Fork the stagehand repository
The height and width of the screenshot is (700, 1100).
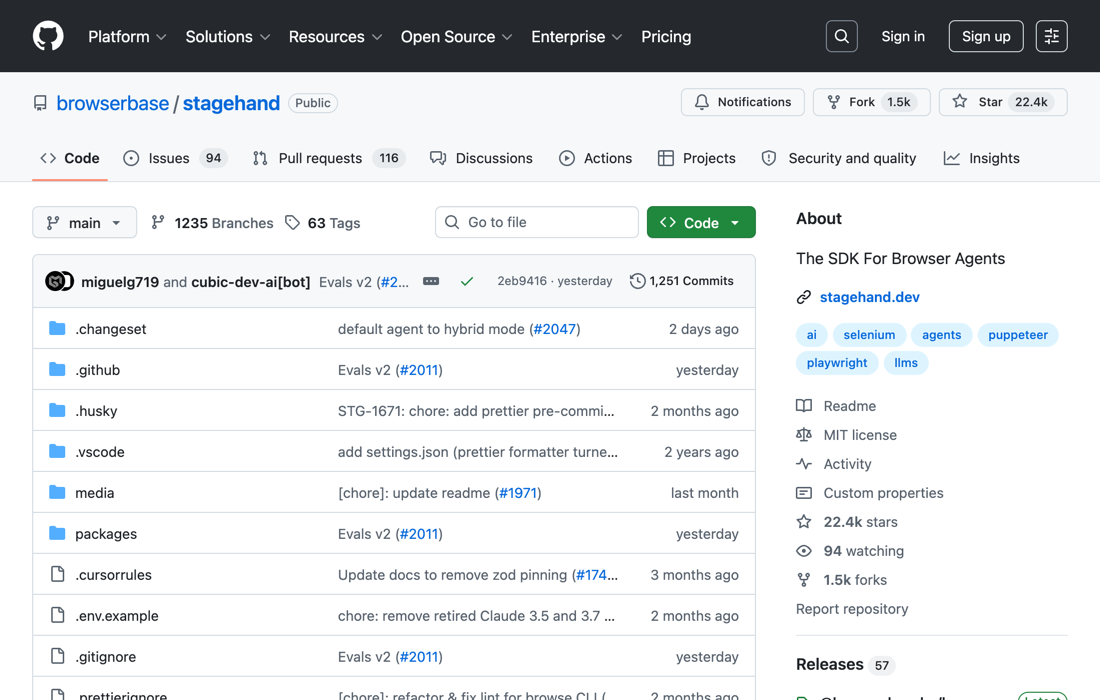(871, 102)
